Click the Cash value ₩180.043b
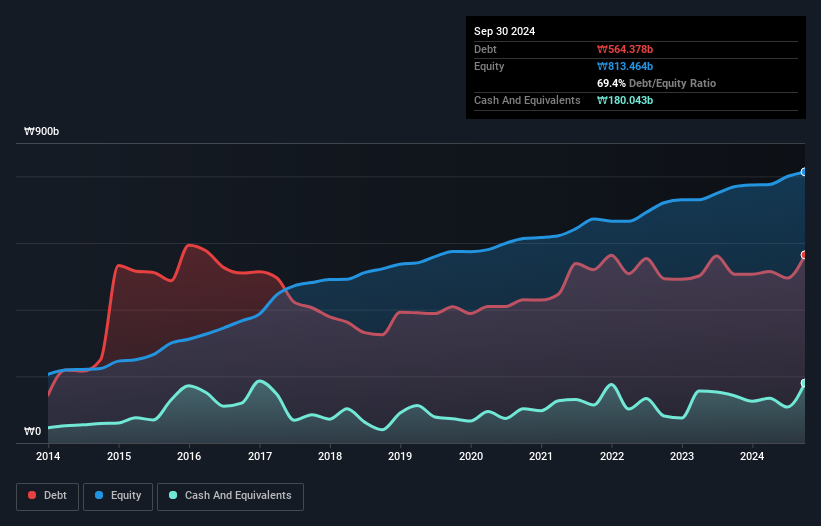 pyautogui.click(x=625, y=100)
